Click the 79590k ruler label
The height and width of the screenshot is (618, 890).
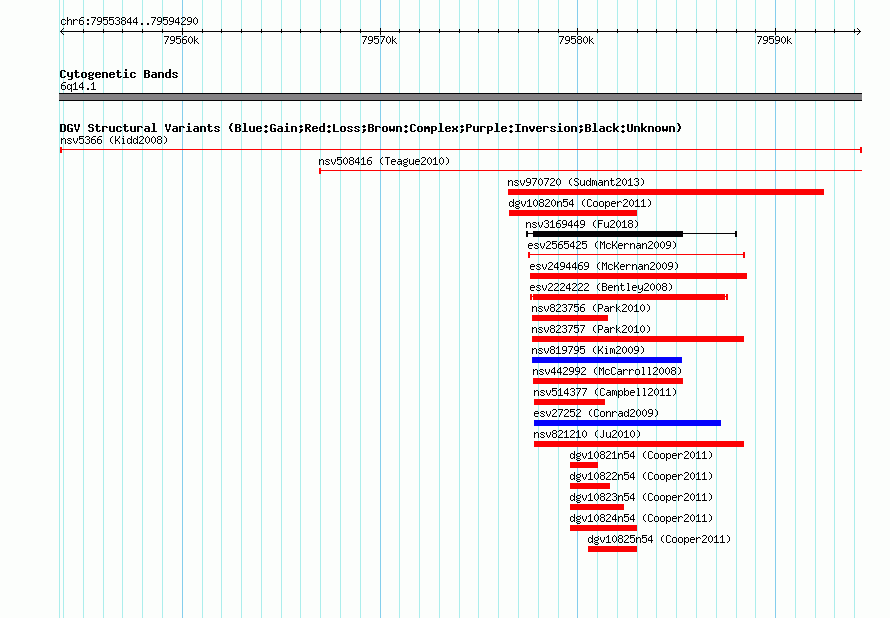pyautogui.click(x=774, y=40)
